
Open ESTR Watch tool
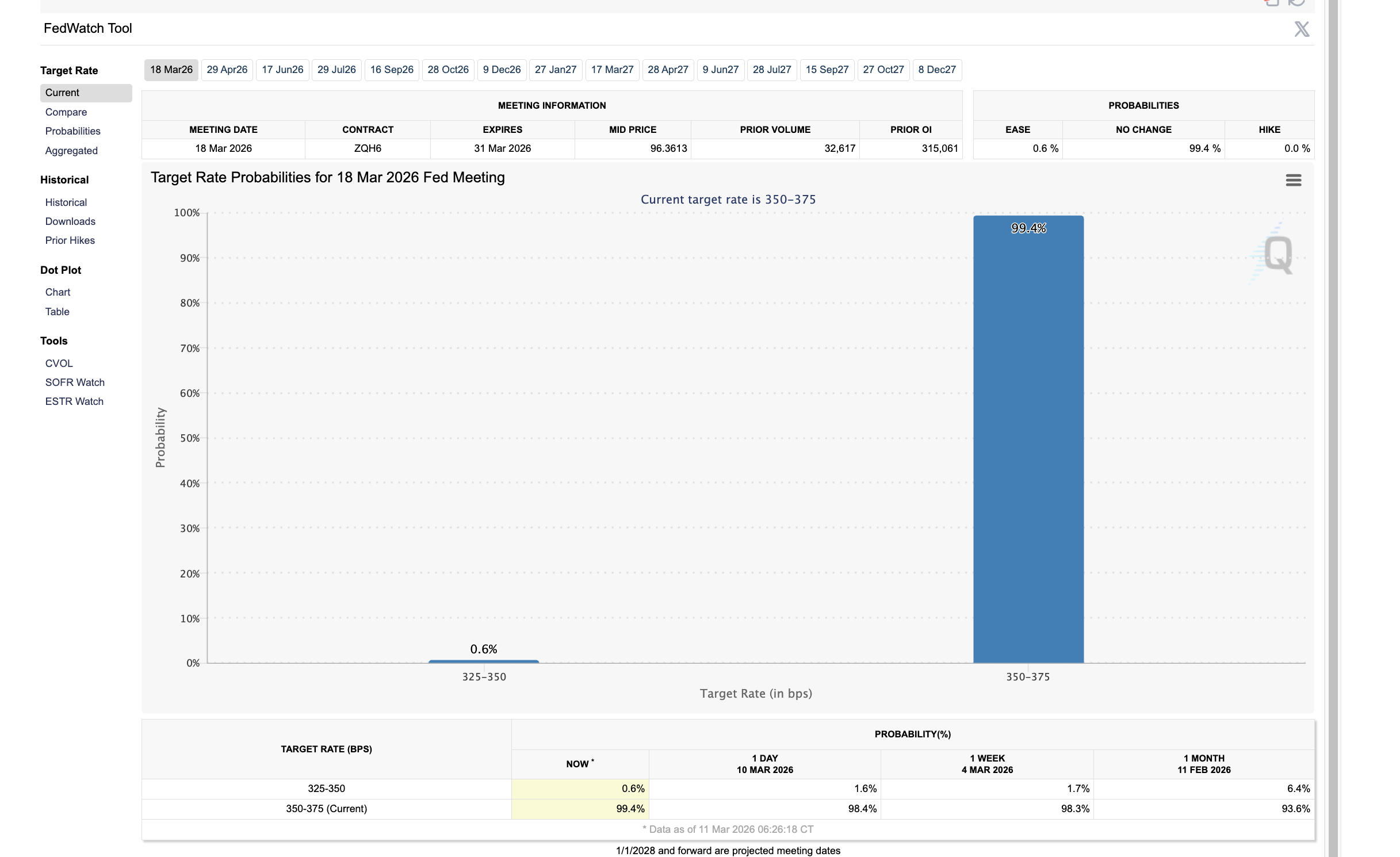74,401
